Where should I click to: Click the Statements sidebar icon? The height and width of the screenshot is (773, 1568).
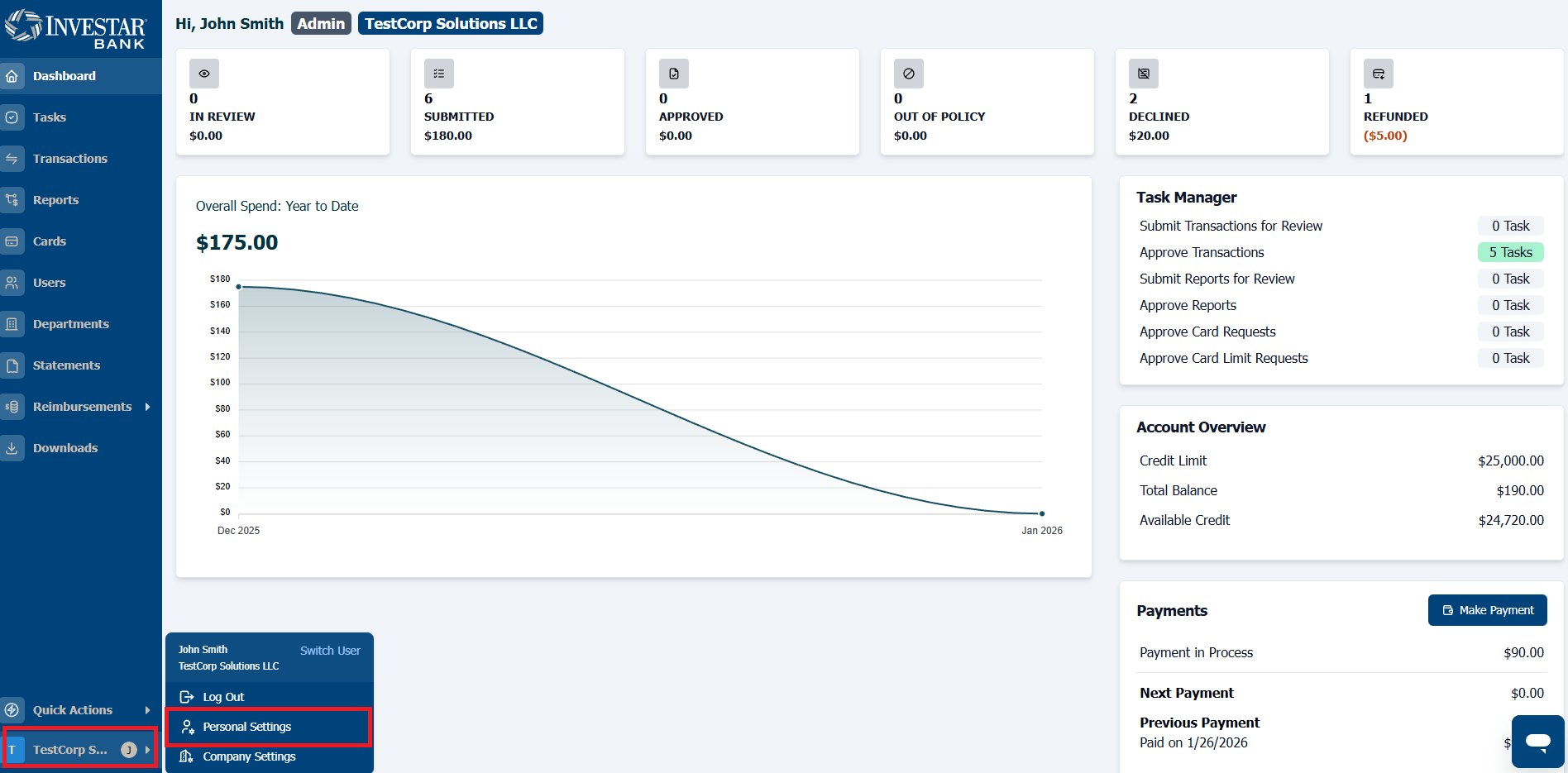(12, 365)
